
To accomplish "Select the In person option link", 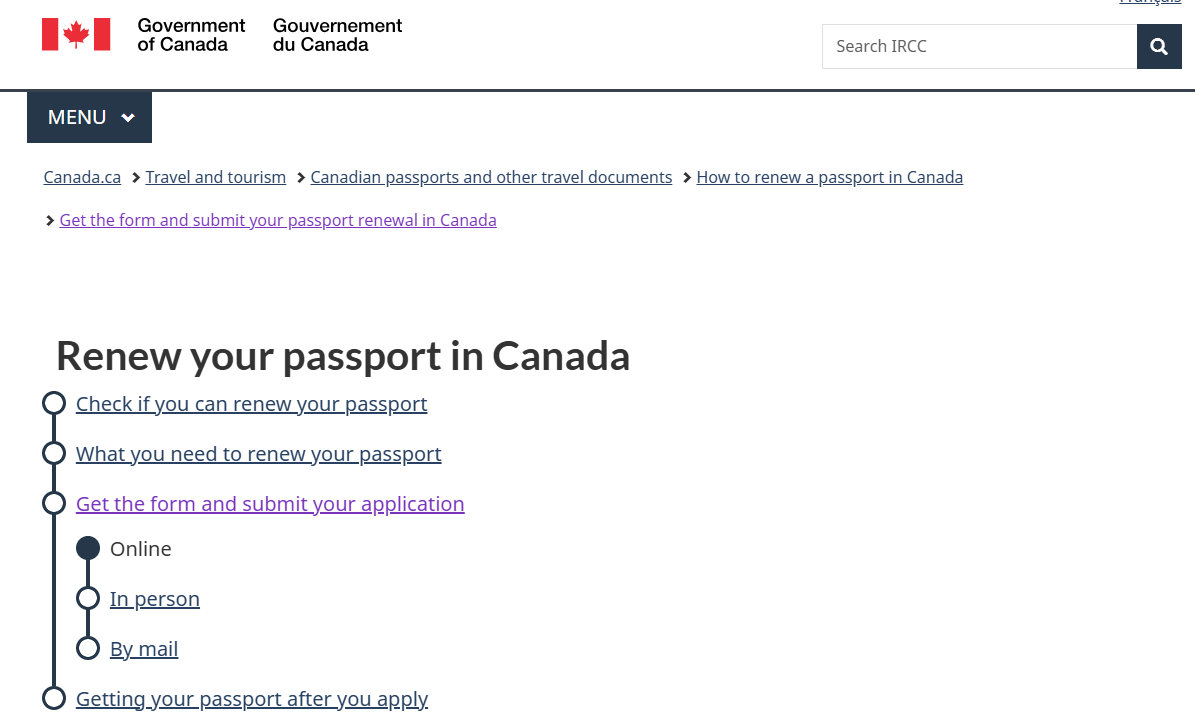I will coord(155,600).
